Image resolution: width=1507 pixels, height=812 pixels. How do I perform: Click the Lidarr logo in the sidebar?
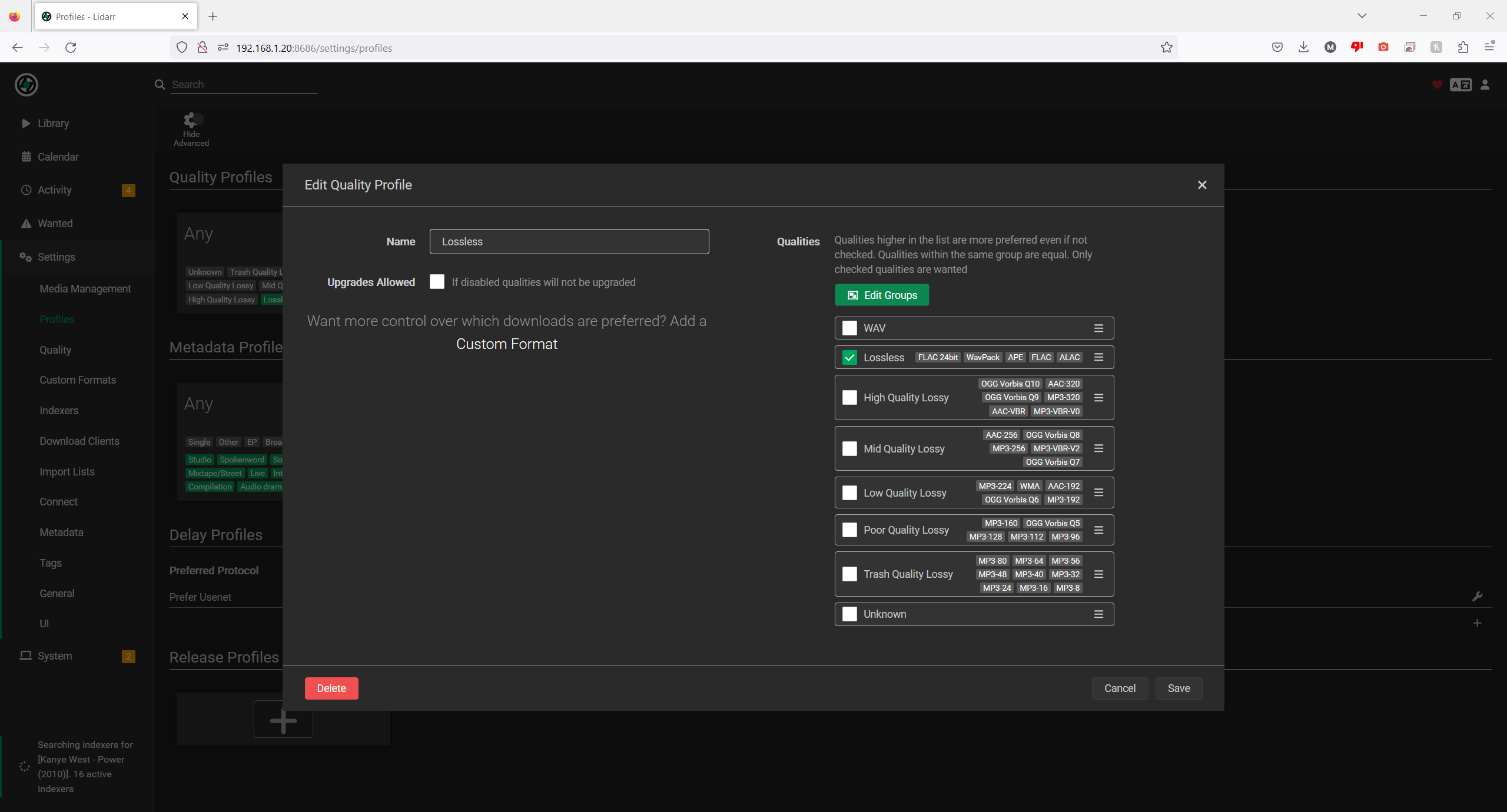[26, 85]
